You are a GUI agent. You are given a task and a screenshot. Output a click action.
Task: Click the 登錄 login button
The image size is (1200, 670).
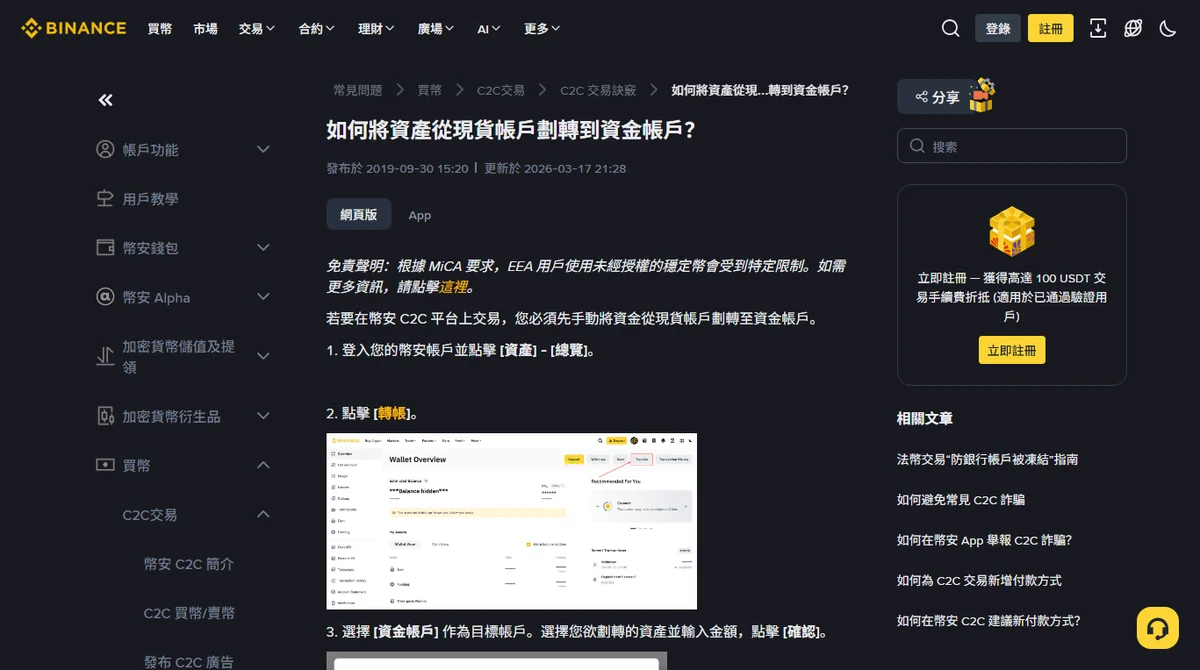(998, 28)
